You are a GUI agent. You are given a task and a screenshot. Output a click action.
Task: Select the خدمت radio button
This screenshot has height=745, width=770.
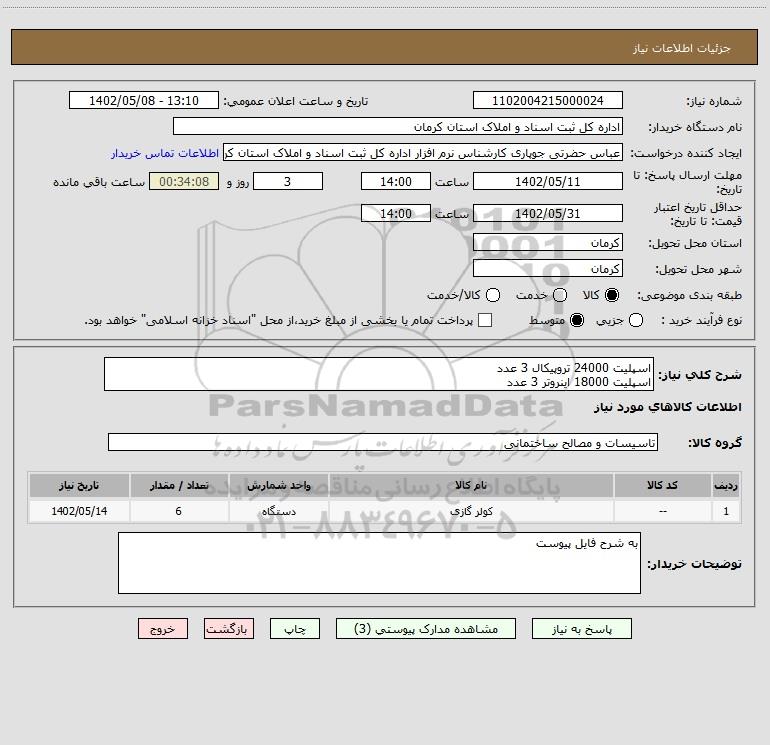[x=560, y=295]
